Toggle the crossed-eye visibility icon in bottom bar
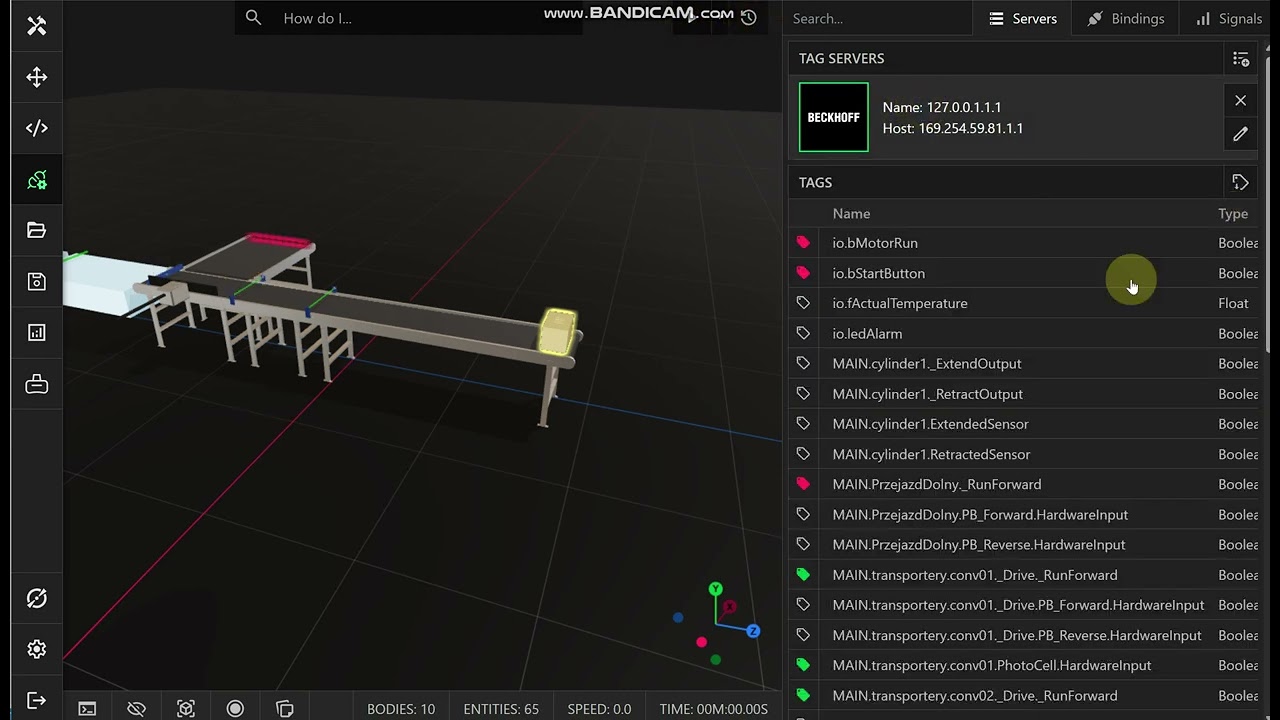 point(137,709)
